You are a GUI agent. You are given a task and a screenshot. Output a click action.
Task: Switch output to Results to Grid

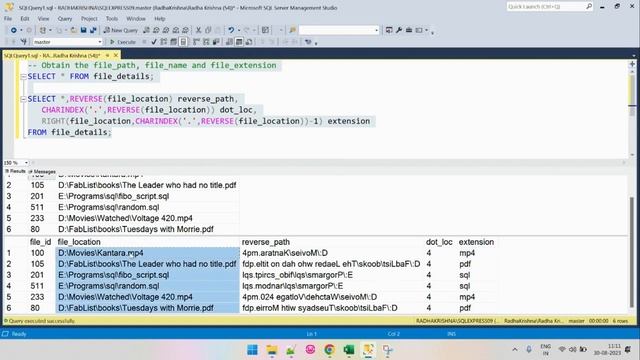[239, 42]
